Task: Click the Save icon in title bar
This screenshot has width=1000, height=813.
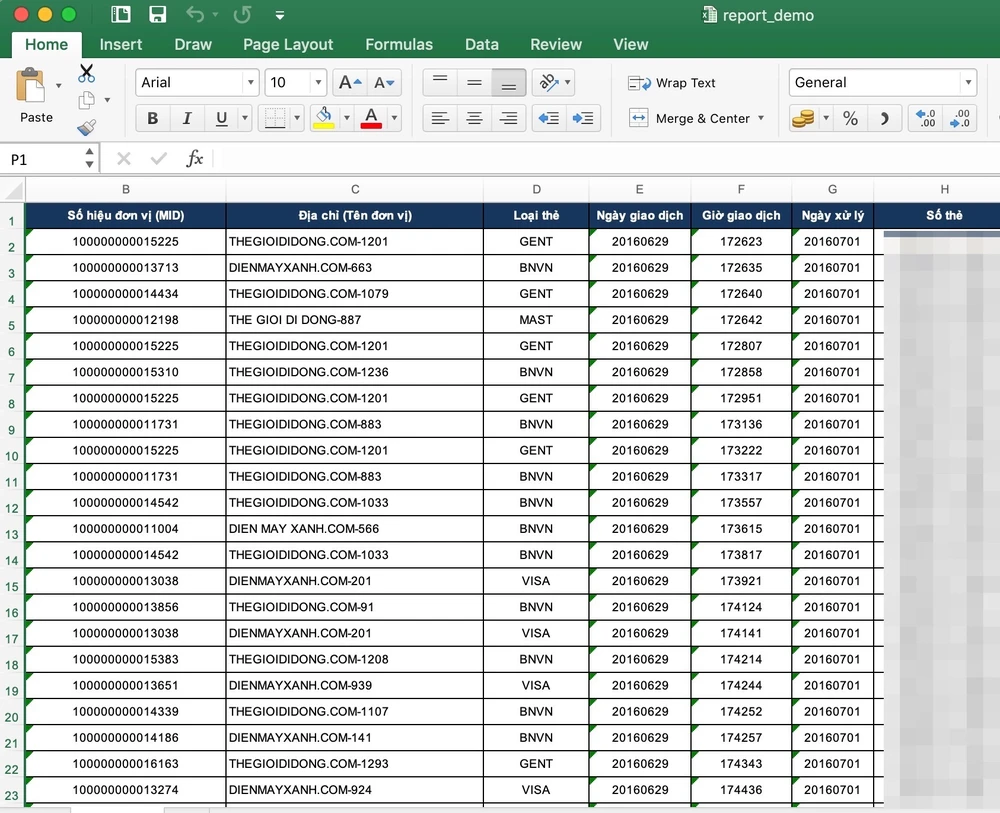Action: (x=157, y=15)
